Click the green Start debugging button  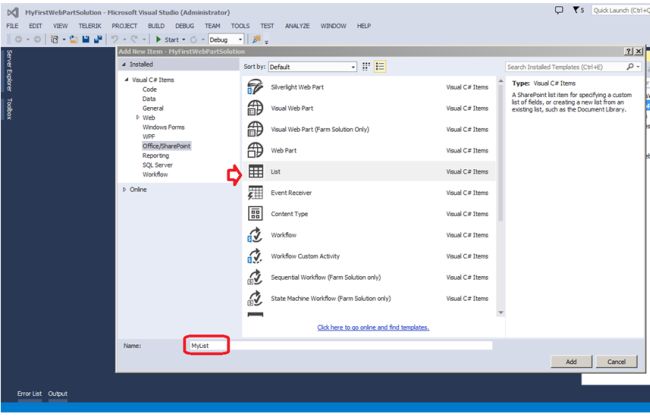pos(167,39)
